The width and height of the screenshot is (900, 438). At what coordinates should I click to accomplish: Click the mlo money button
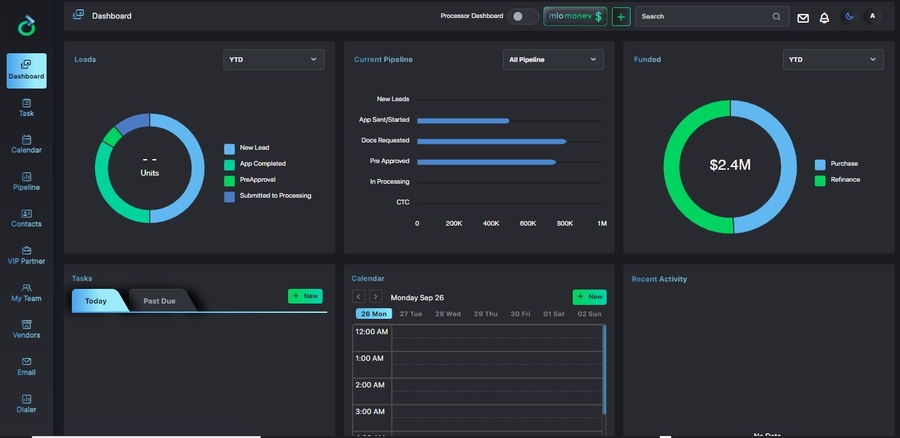(575, 17)
